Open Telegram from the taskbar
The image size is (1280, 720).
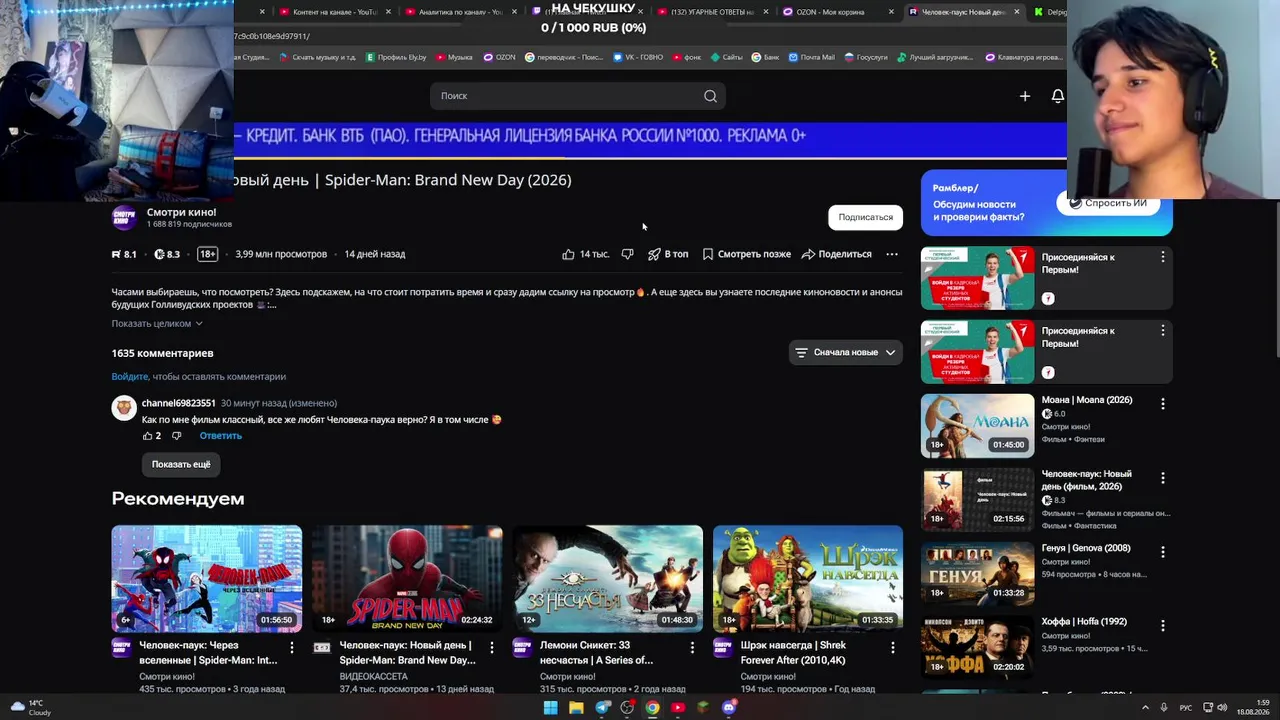pos(602,708)
